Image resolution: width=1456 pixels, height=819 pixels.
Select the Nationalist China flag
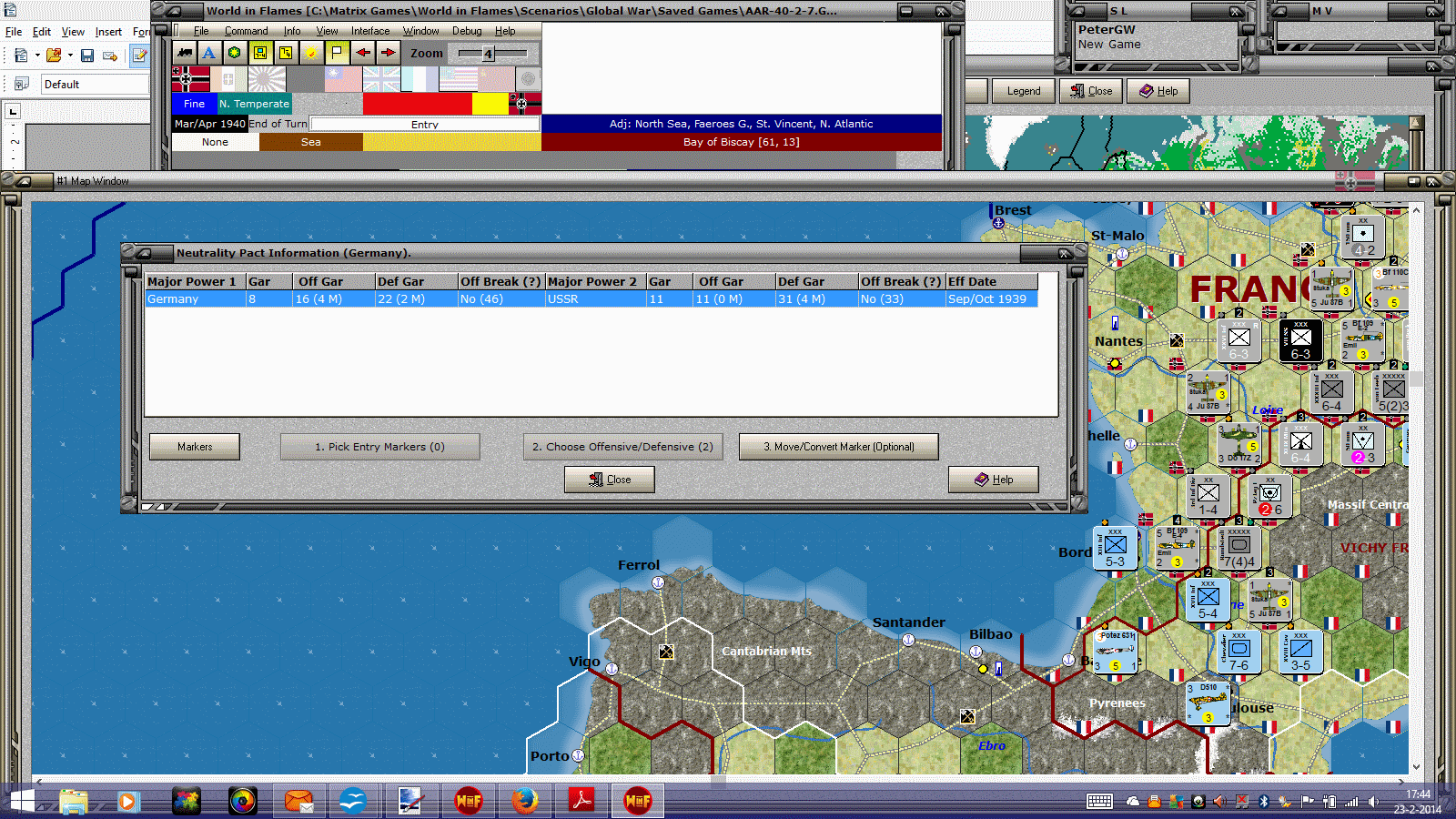343,79
